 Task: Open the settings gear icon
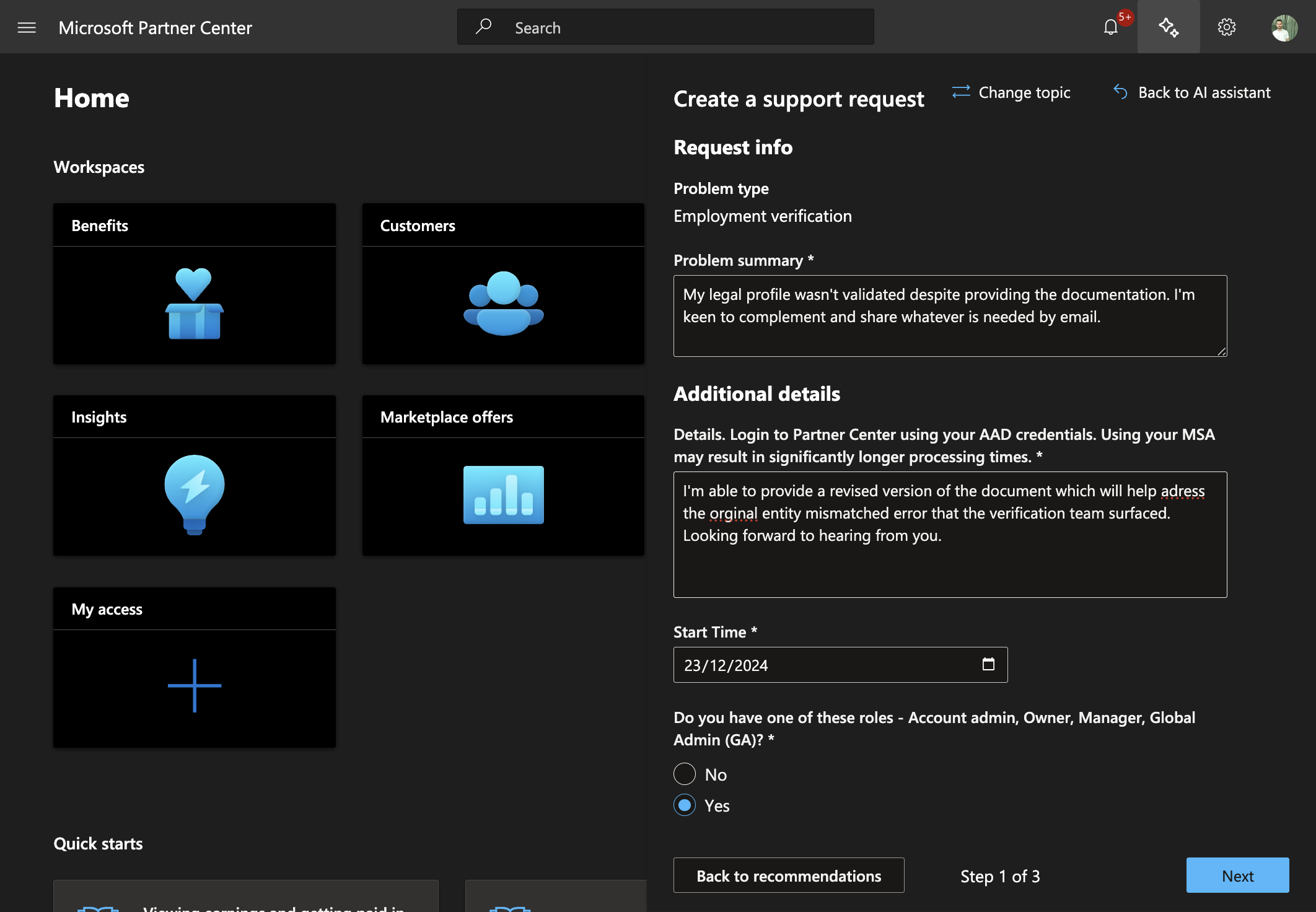click(x=1227, y=27)
